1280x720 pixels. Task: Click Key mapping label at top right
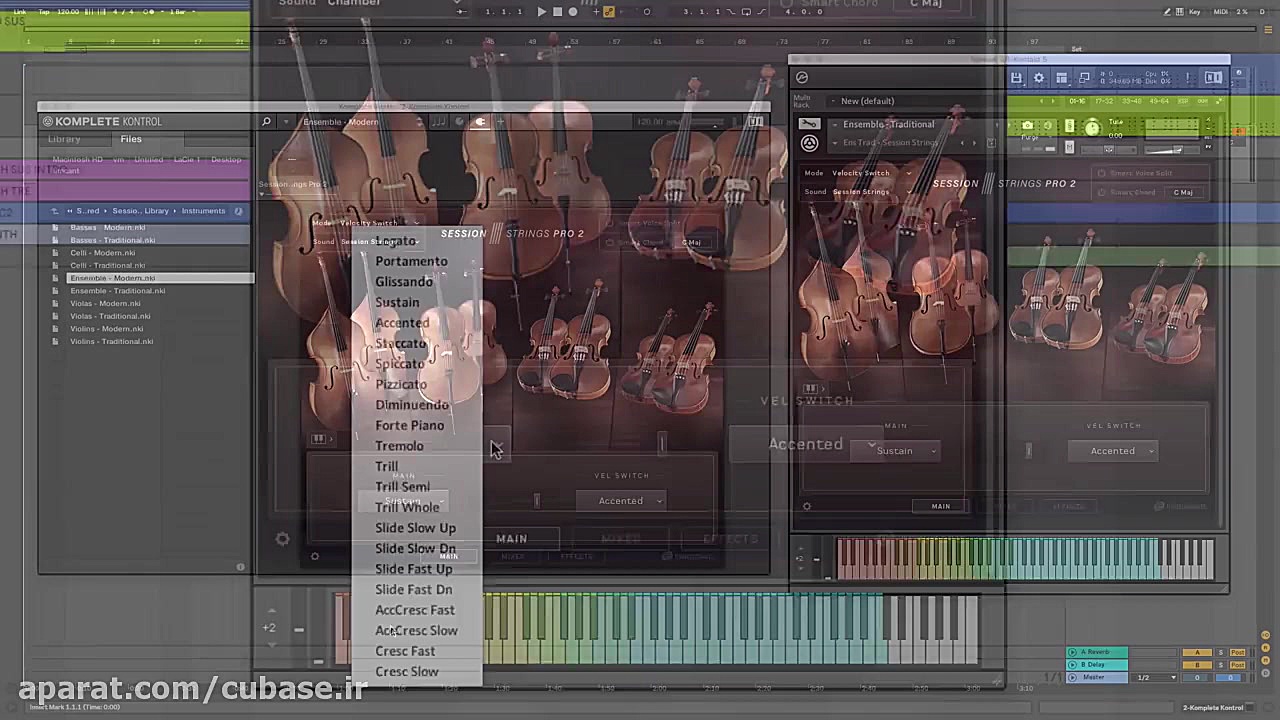pos(1194,12)
